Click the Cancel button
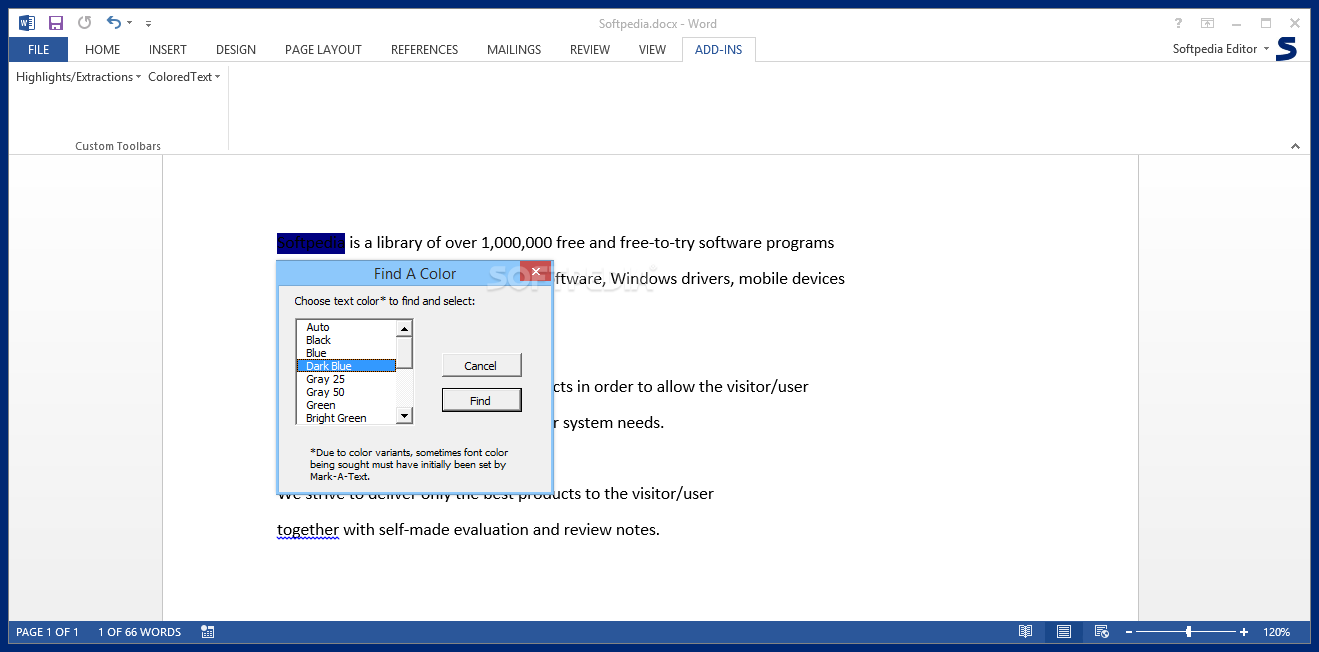 pyautogui.click(x=481, y=366)
